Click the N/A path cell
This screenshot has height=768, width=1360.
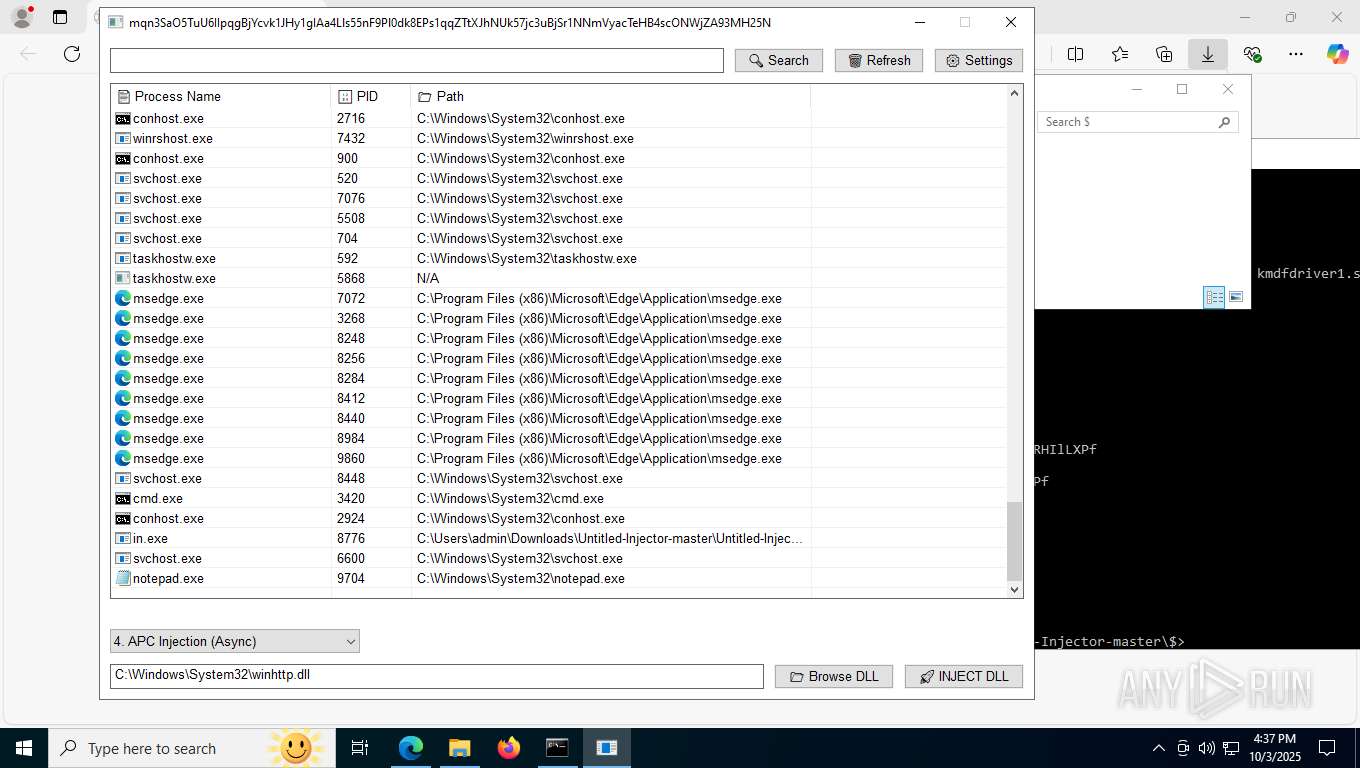click(x=428, y=278)
